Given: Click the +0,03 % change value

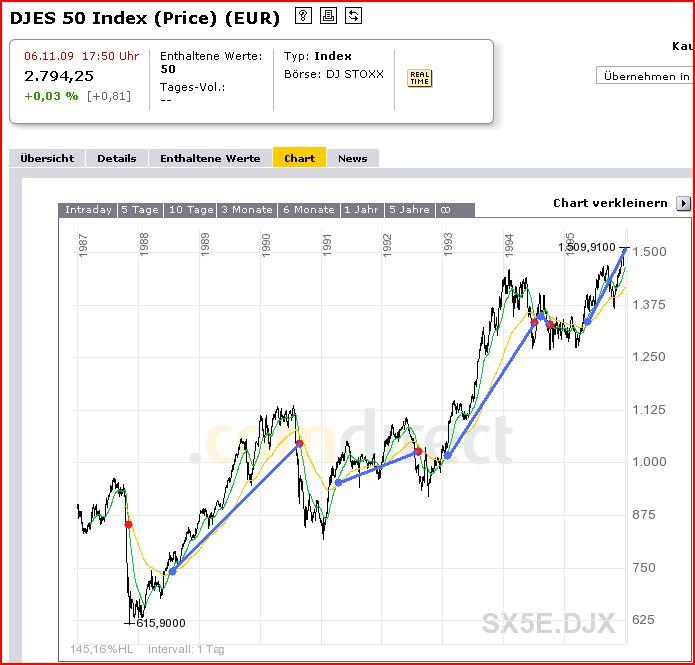Looking at the screenshot, I should pos(51,96).
